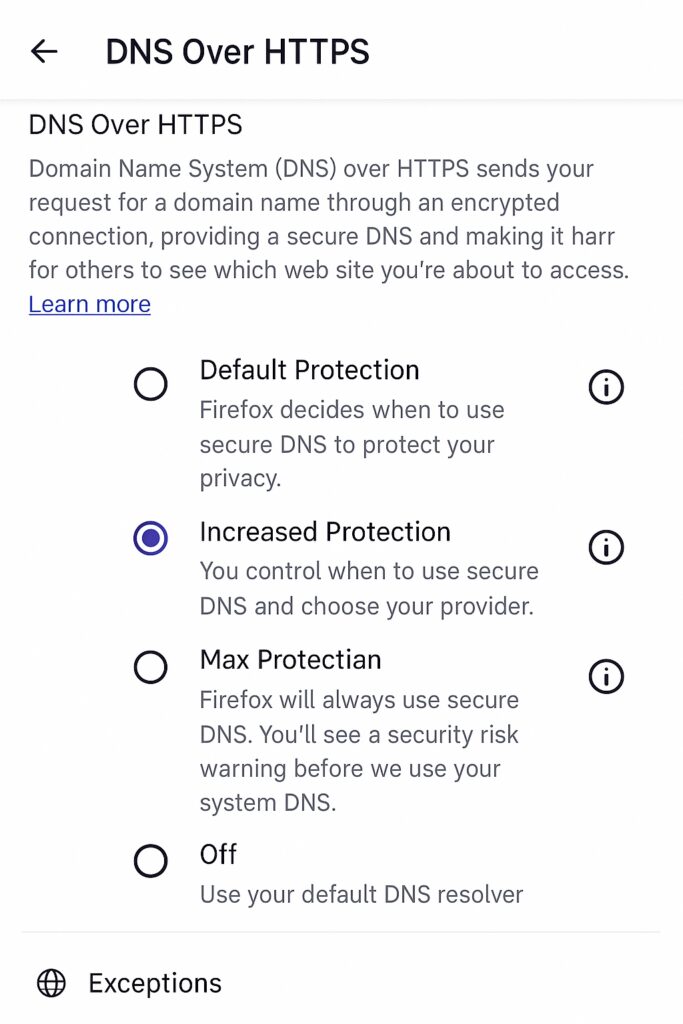Tap the back arrow icon
This screenshot has height=1024, width=683.
pyautogui.click(x=44, y=51)
